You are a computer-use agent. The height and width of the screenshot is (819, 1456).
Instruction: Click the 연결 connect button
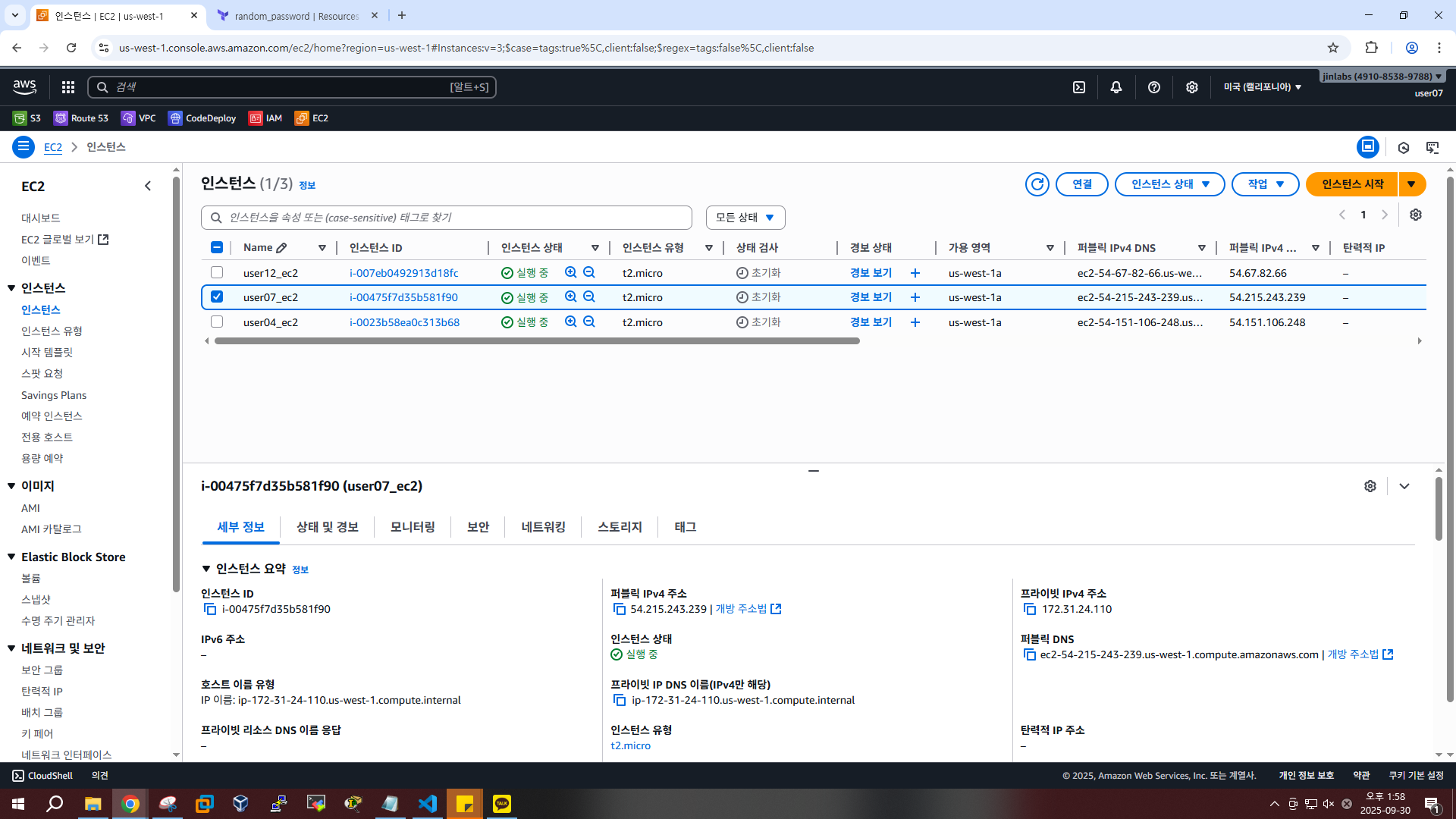tap(1081, 184)
